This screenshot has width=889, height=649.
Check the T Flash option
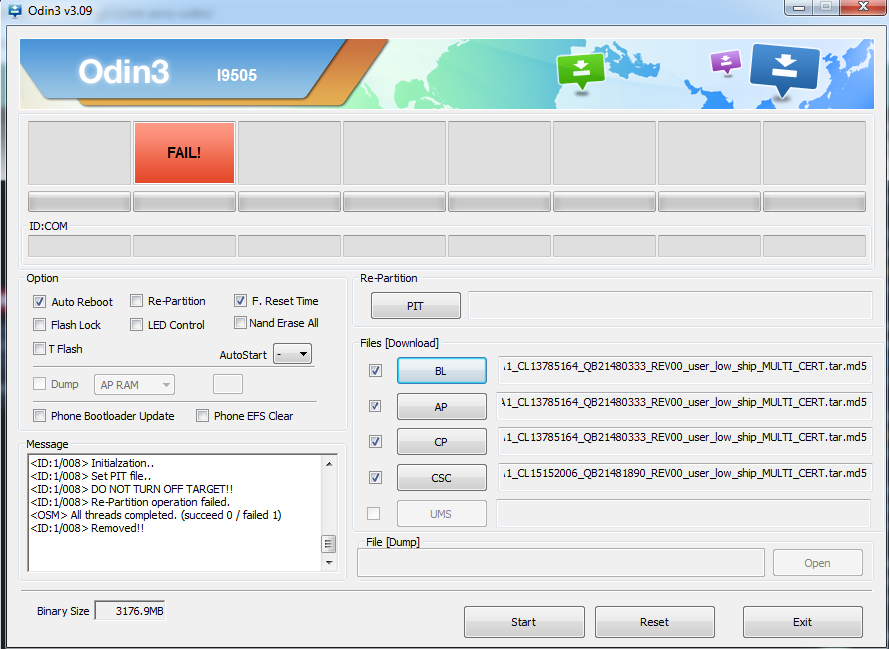pyautogui.click(x=39, y=348)
